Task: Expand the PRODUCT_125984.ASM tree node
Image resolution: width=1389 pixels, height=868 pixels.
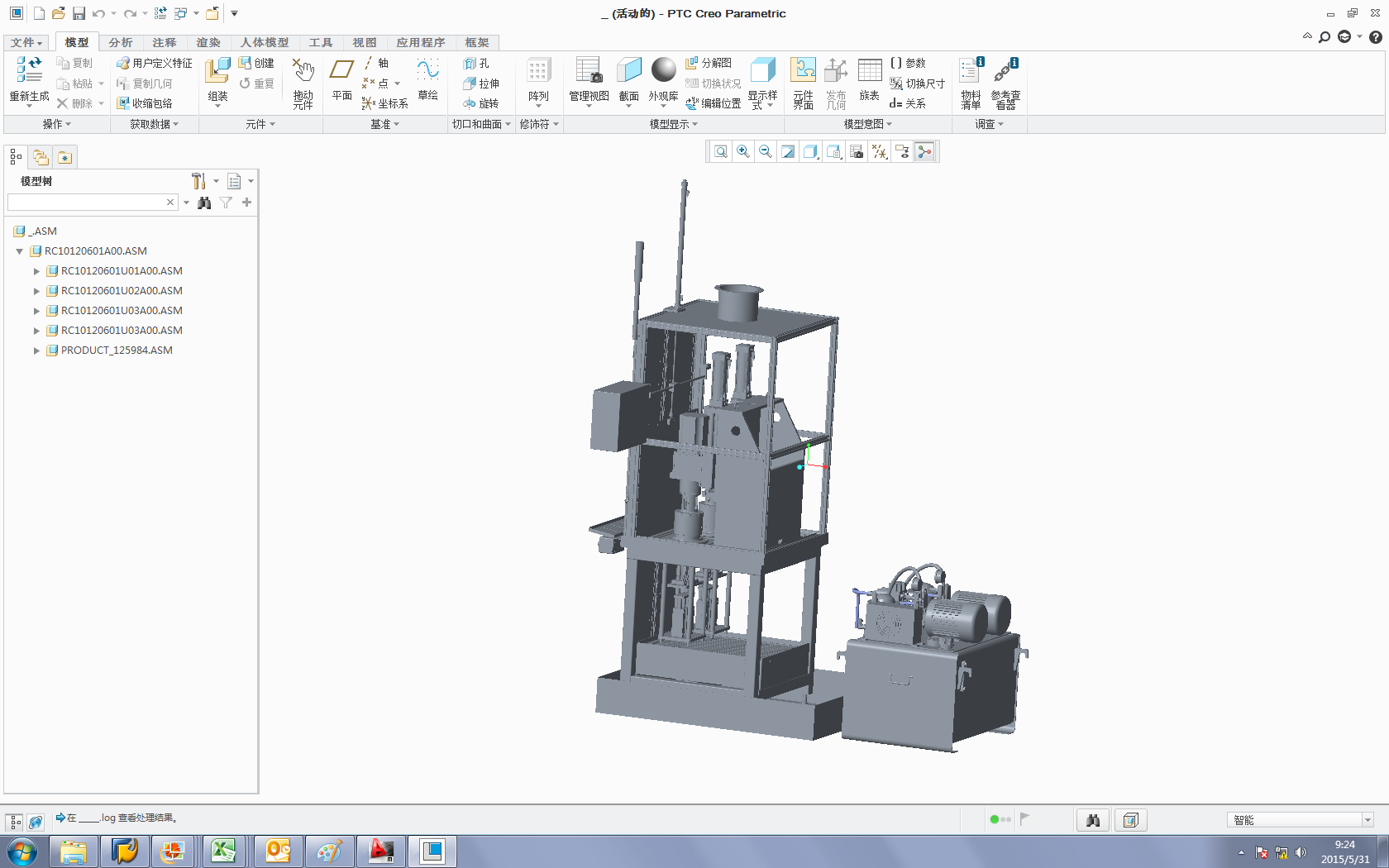Action: (x=36, y=351)
